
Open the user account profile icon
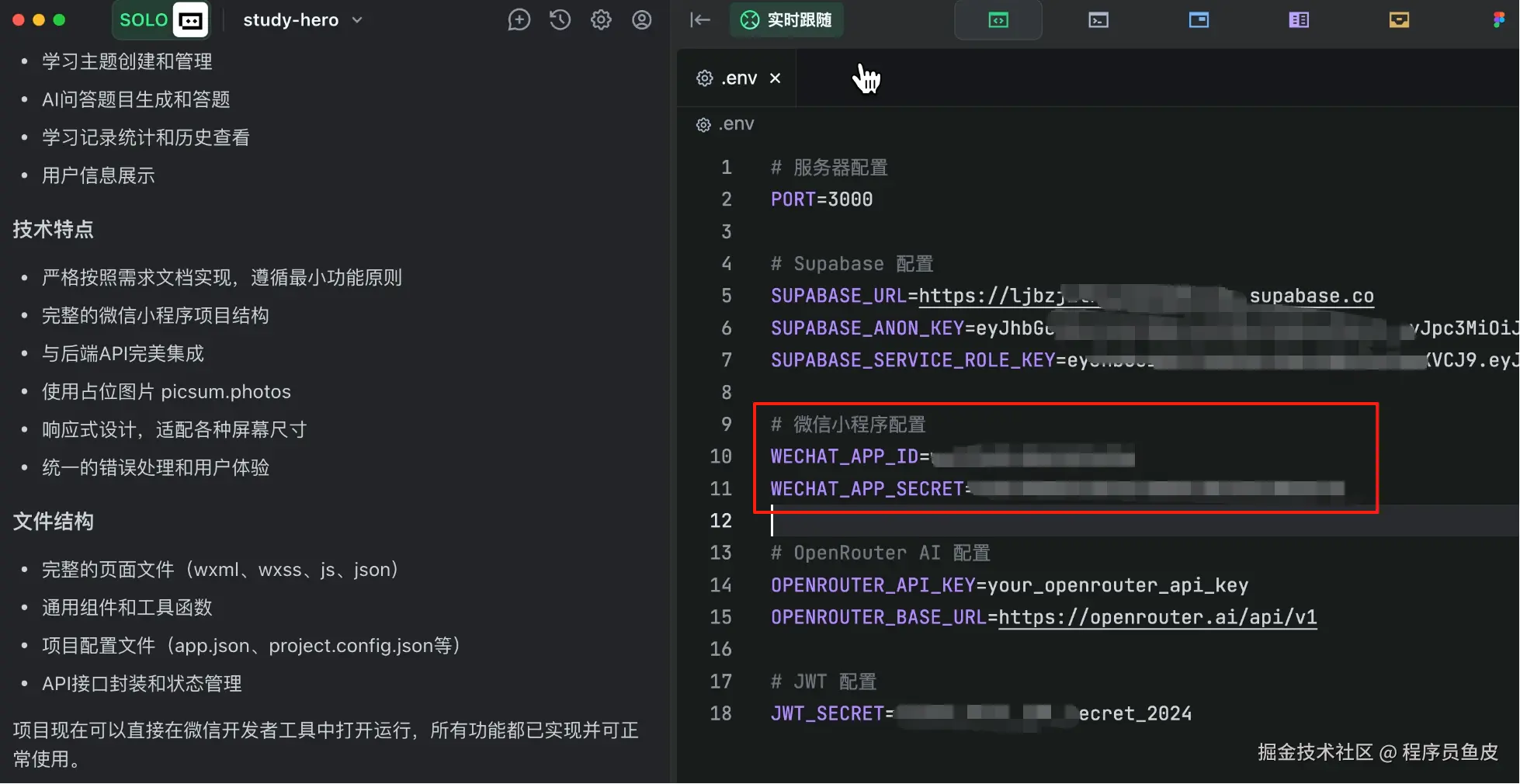tap(642, 20)
